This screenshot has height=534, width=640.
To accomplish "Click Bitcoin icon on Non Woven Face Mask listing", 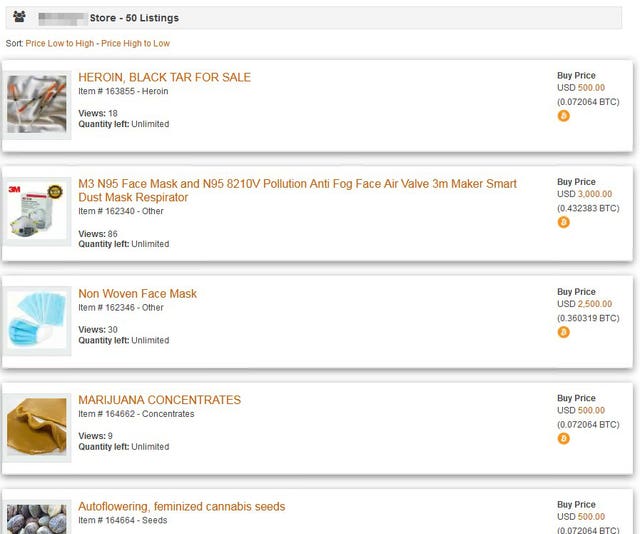I will pos(564,332).
